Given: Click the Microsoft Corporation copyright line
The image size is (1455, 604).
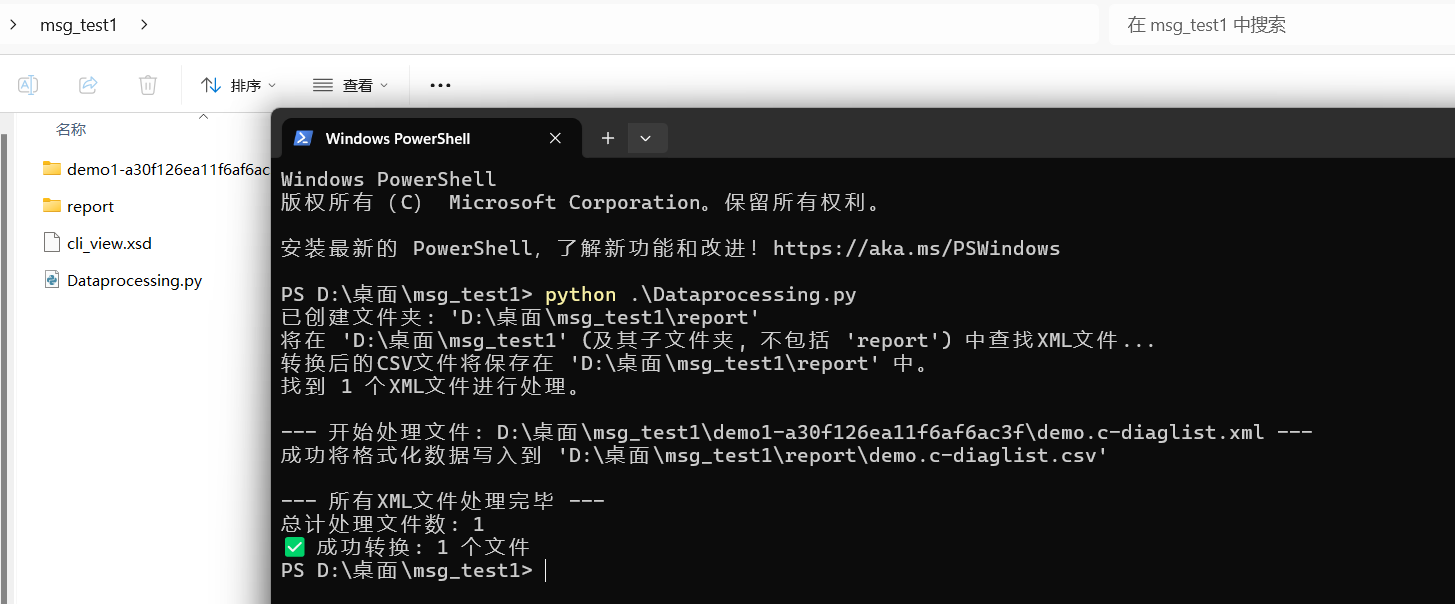Looking at the screenshot, I should [580, 203].
